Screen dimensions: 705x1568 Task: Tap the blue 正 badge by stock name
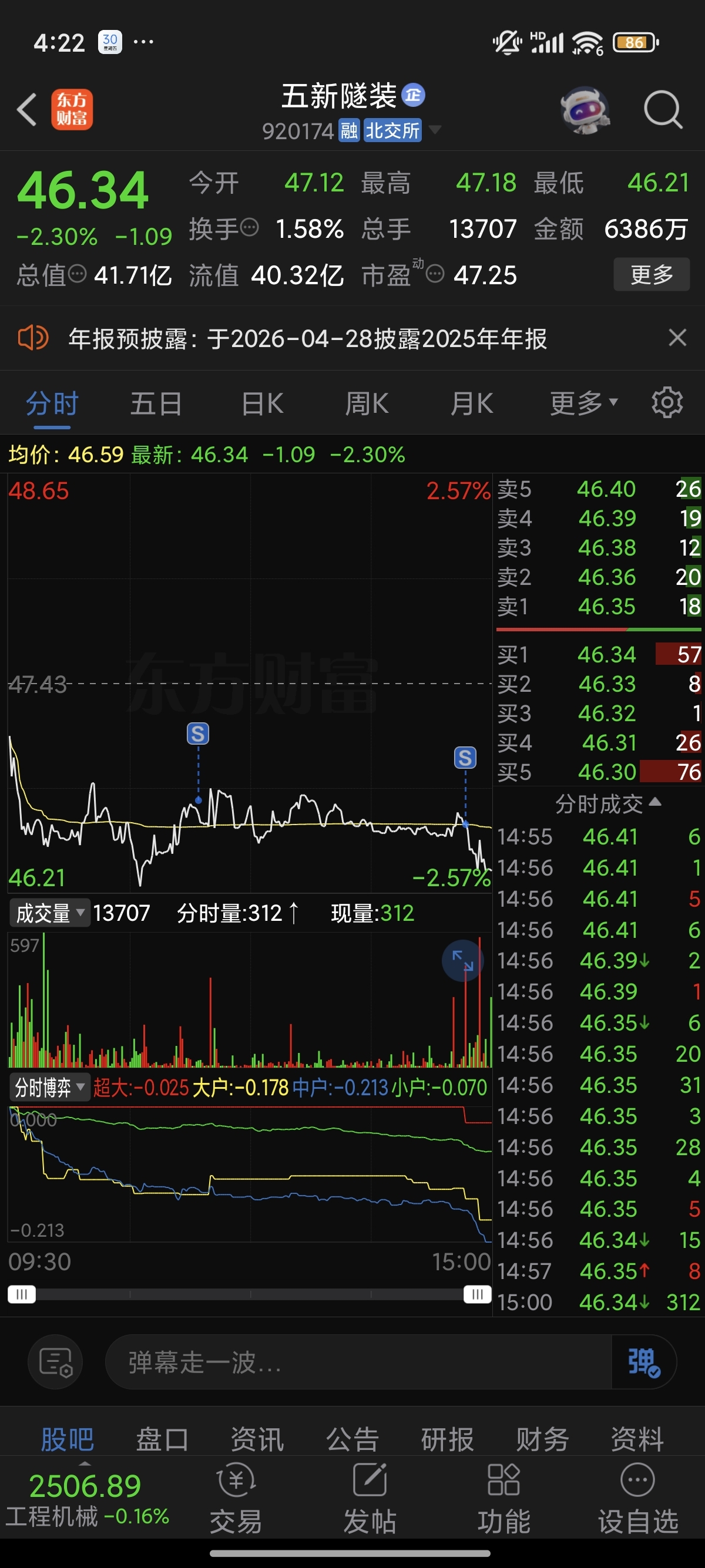pyautogui.click(x=414, y=95)
